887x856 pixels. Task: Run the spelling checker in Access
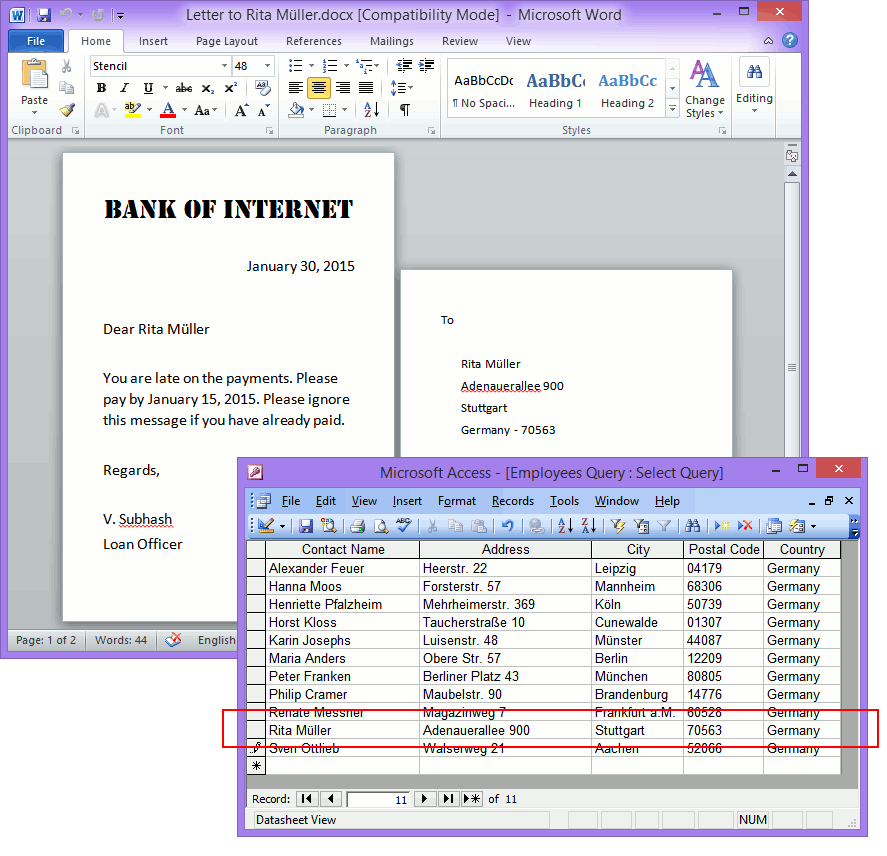[x=403, y=526]
